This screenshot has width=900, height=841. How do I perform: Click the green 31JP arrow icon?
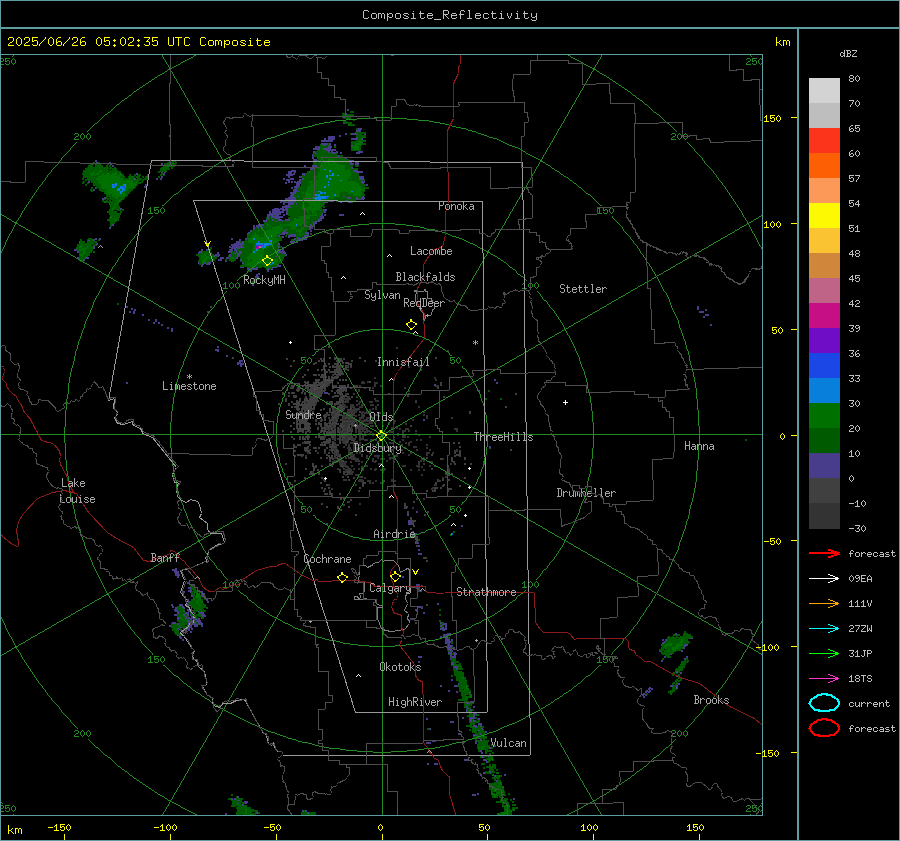coord(824,653)
